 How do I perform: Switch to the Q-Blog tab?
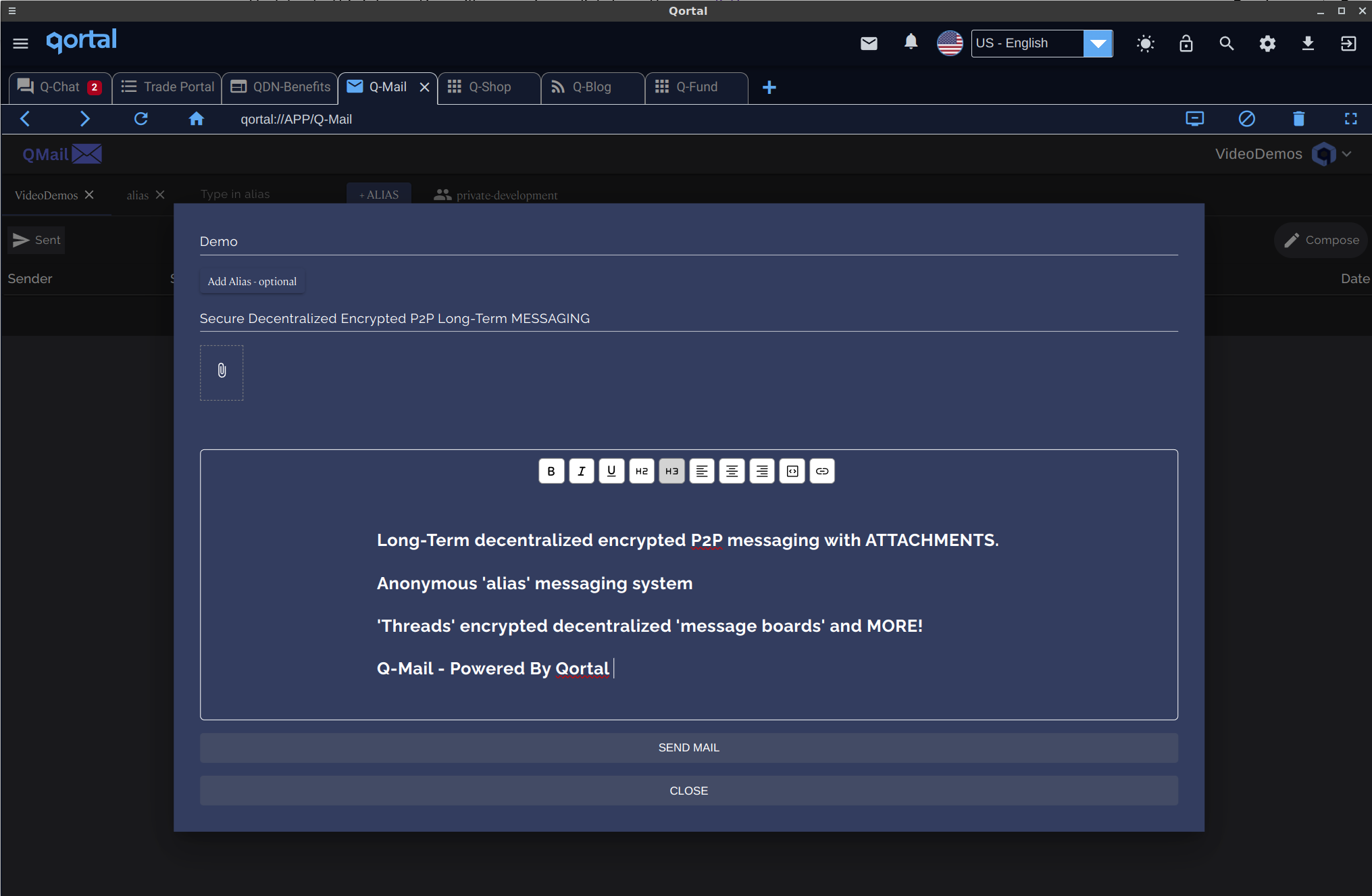pyautogui.click(x=592, y=87)
